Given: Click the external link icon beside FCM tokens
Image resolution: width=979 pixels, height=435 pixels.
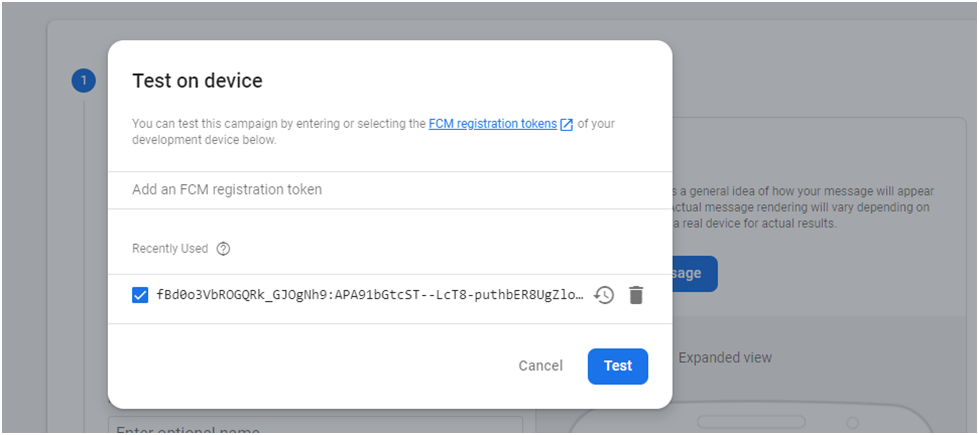Looking at the screenshot, I should tap(566, 124).
